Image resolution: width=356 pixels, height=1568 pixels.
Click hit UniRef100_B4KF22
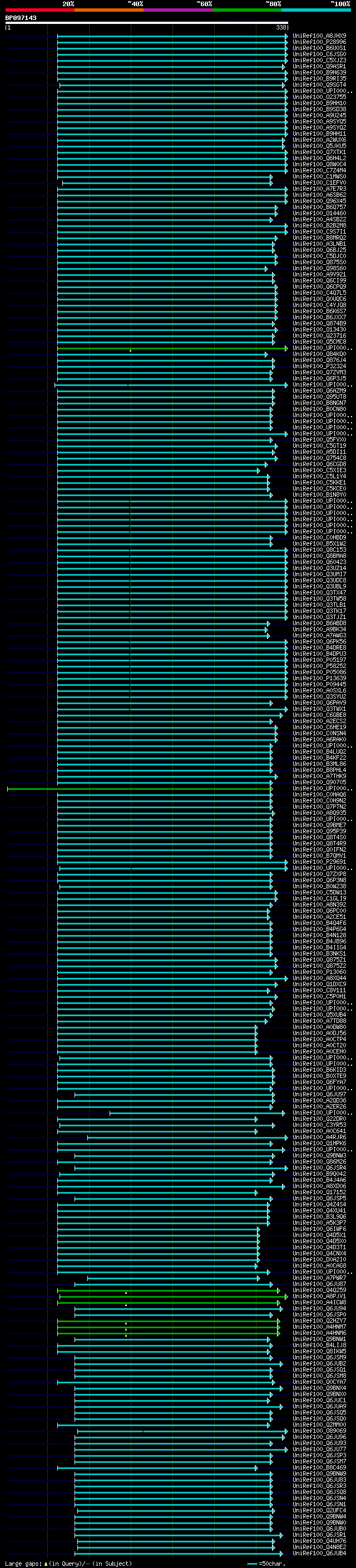[x=319, y=759]
